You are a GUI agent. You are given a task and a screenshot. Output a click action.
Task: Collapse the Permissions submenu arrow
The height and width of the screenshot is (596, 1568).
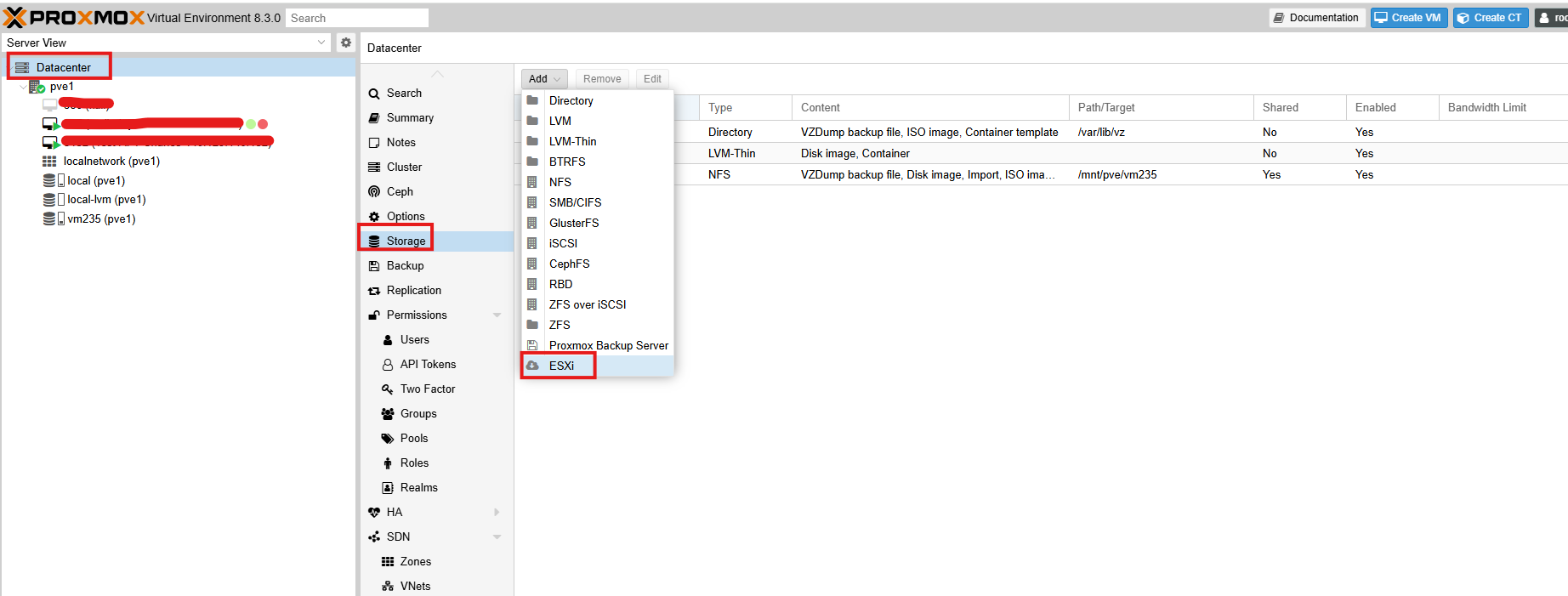[x=497, y=315]
